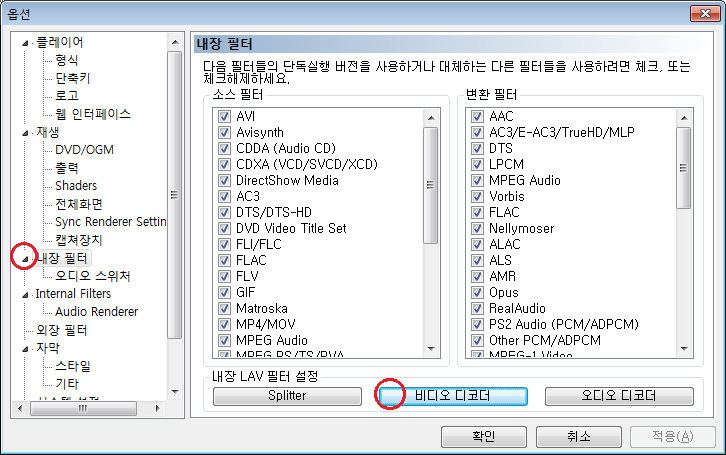The width and height of the screenshot is (726, 455).
Task: Open Audio Renderer settings page
Action: coord(96,312)
